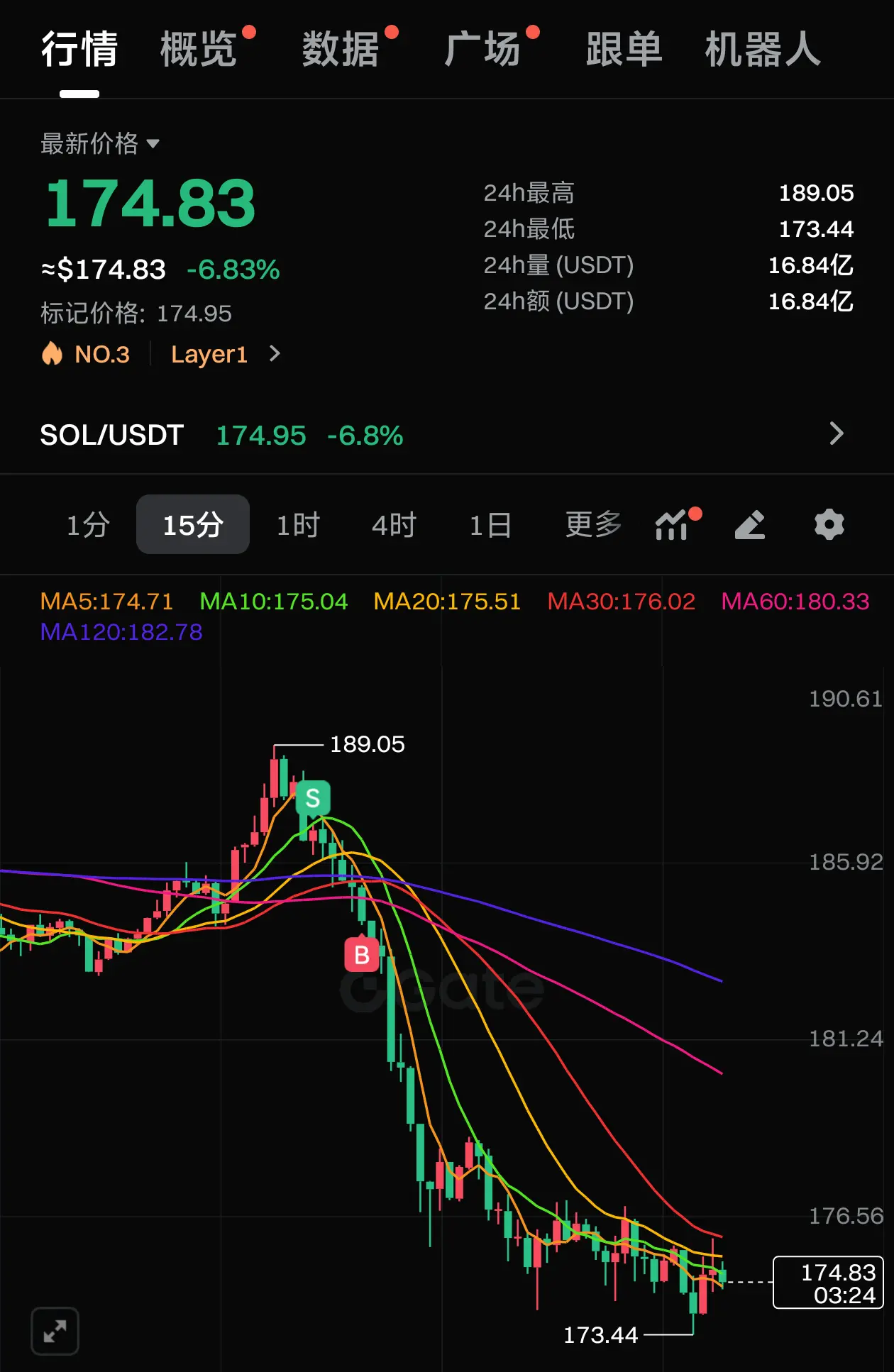Viewport: 894px width, 1372px height.
Task: Tap the 181.24 price axis label
Action: tap(846, 1039)
